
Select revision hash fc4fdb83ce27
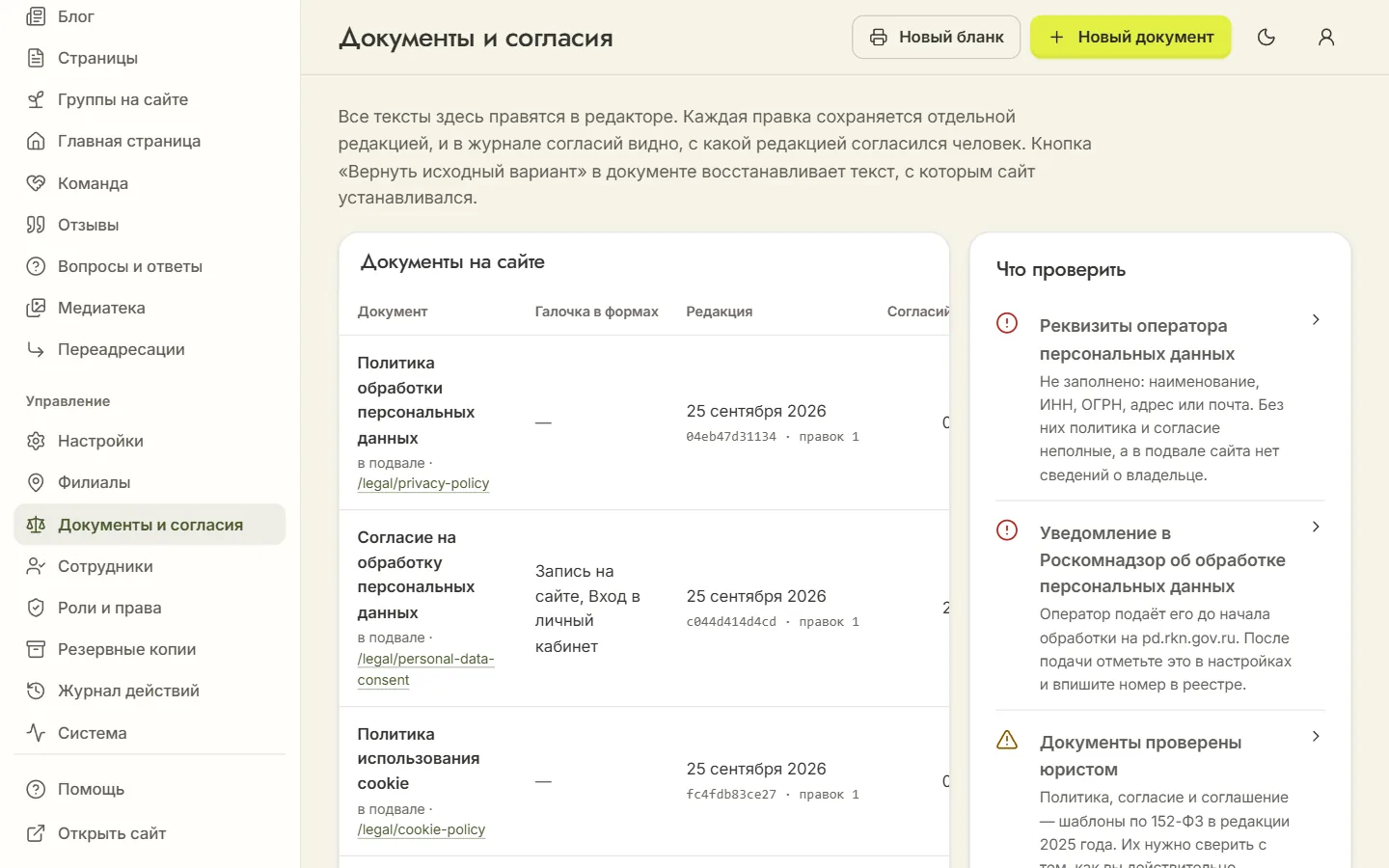(731, 795)
